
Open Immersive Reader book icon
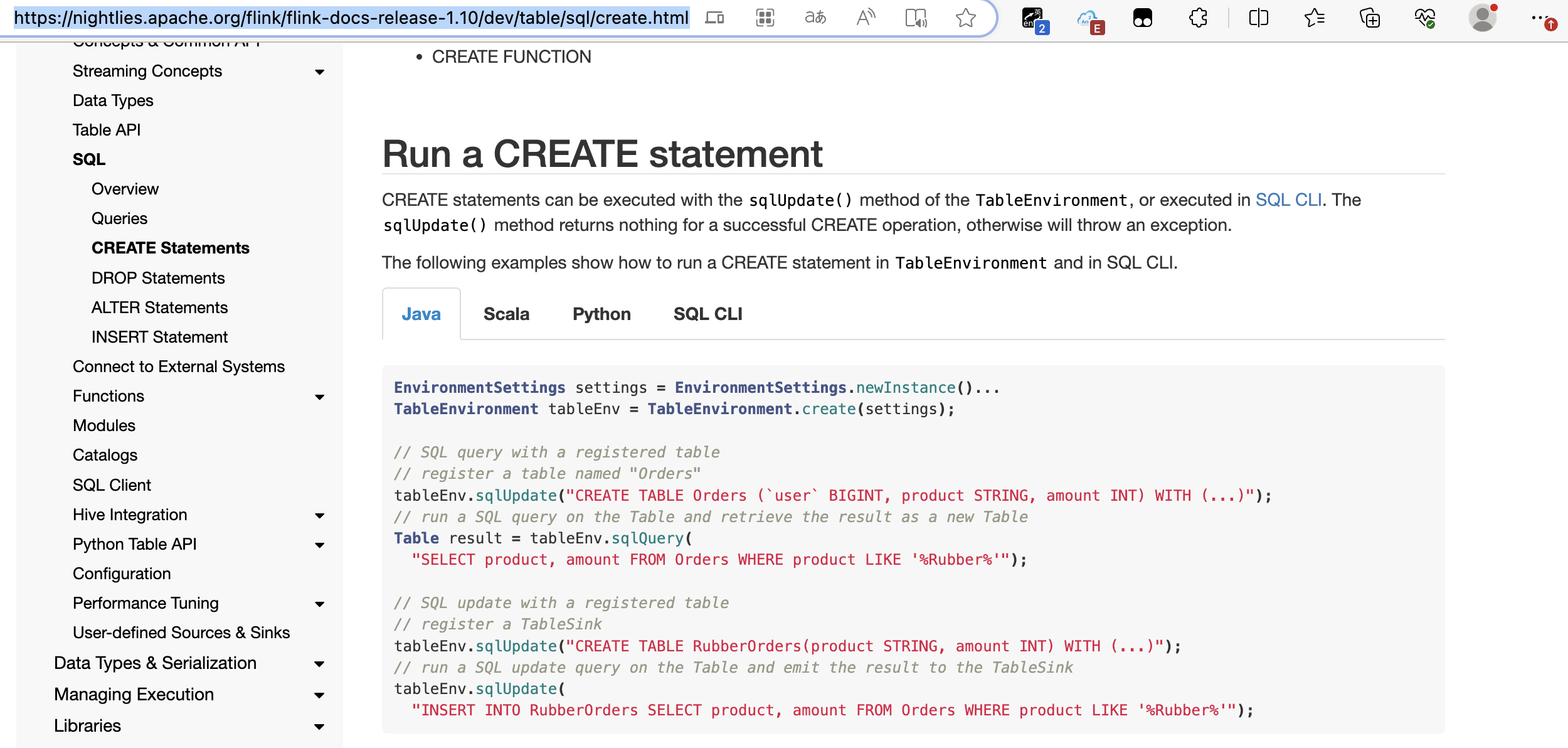coord(916,18)
